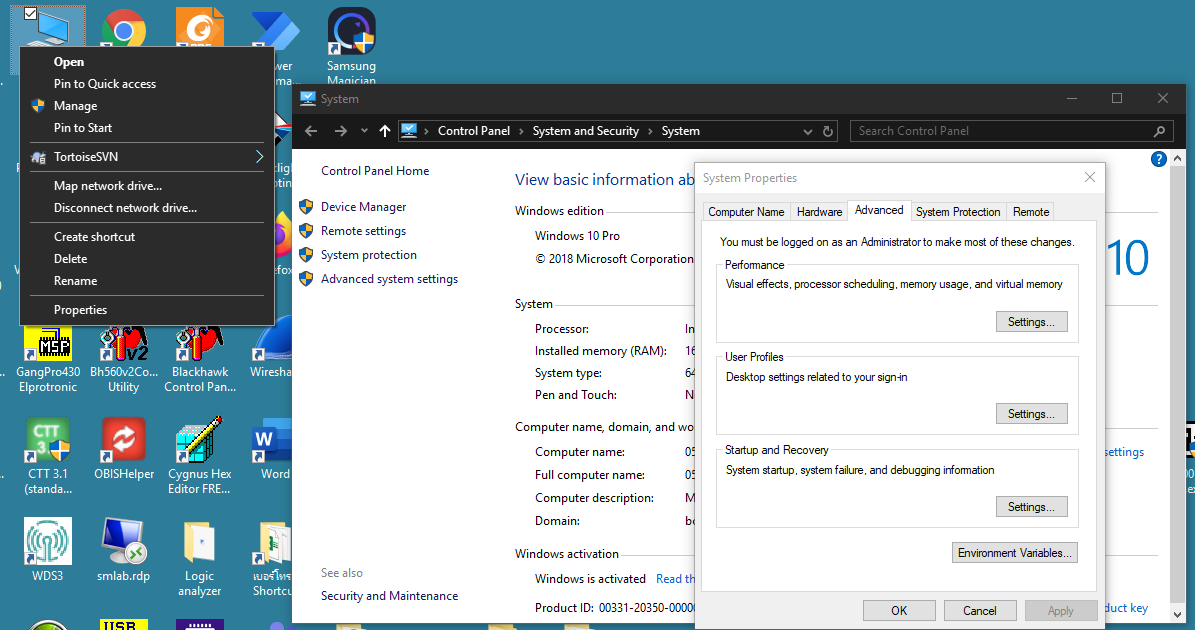The height and width of the screenshot is (630, 1195).
Task: Open the WDS3 desktop shortcut
Action: [x=48, y=542]
